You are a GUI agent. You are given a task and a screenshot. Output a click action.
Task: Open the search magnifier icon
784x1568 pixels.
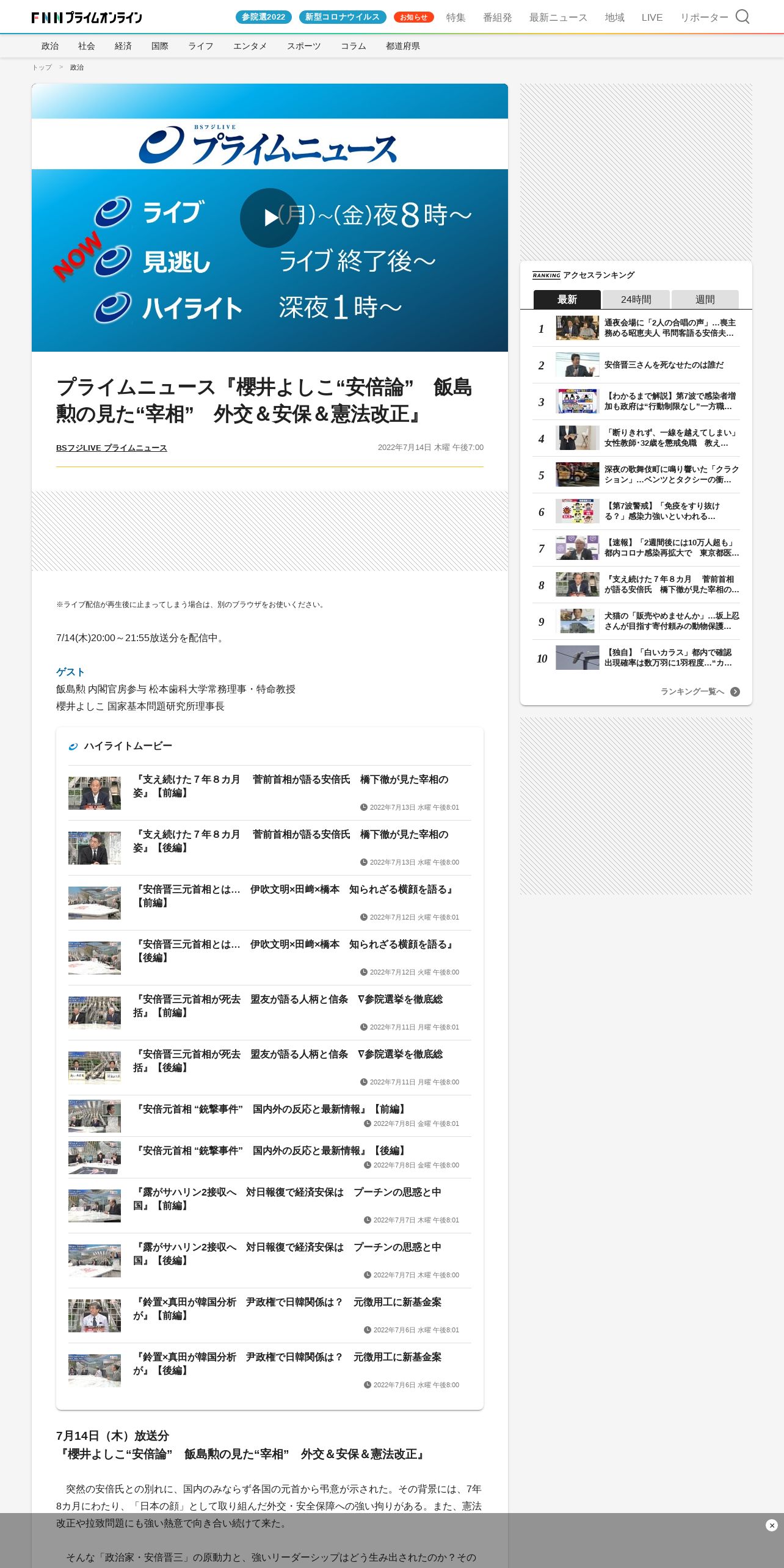click(x=742, y=16)
